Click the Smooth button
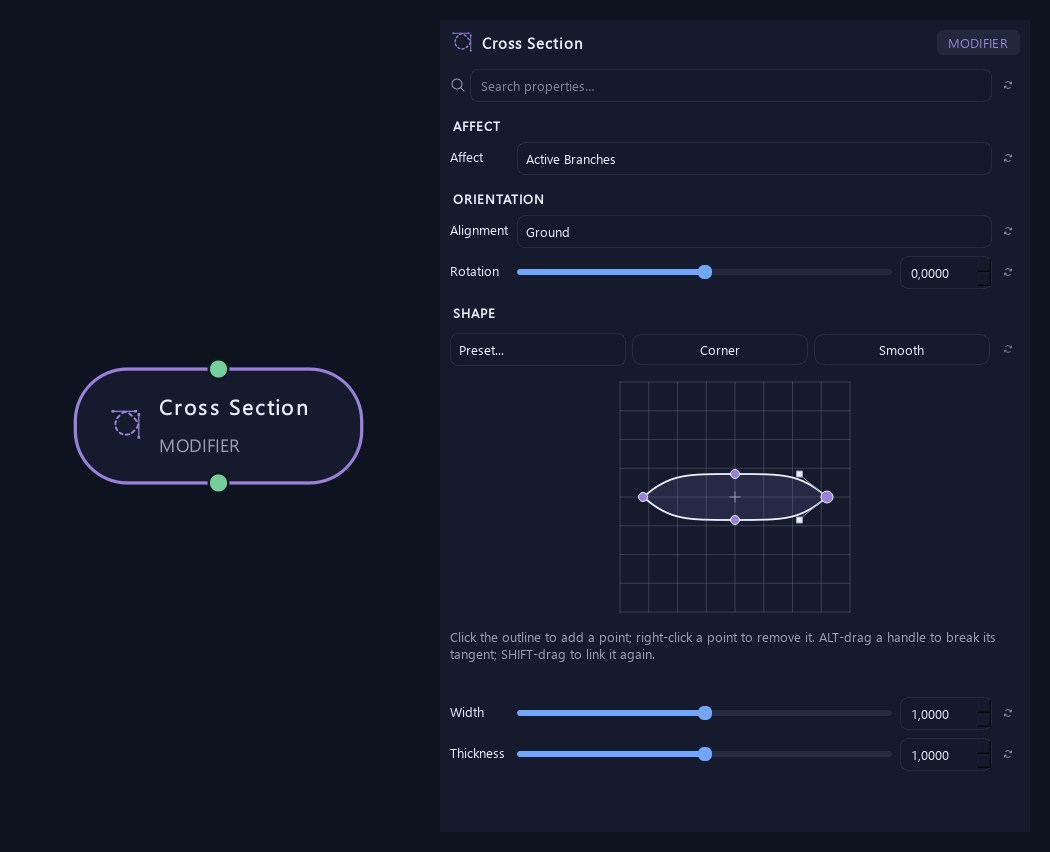This screenshot has width=1050, height=852. click(x=901, y=350)
